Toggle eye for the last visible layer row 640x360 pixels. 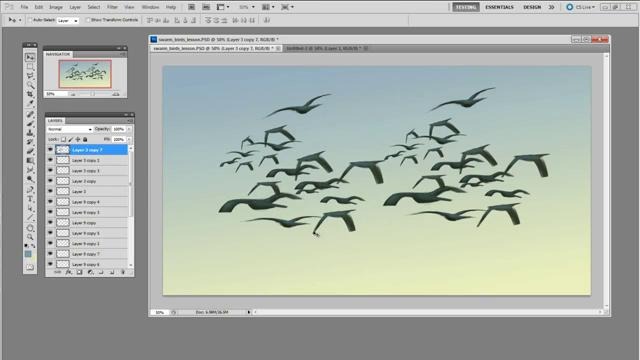[x=50, y=264]
